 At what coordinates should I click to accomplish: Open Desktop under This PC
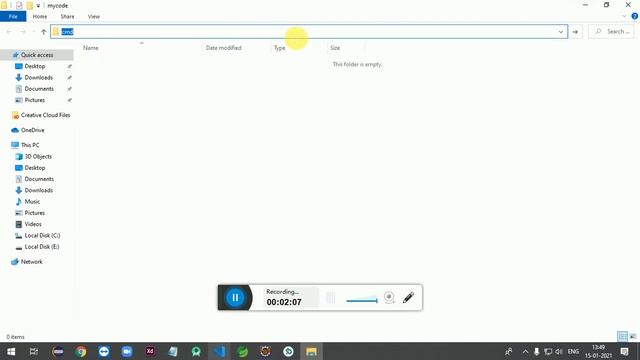point(35,168)
